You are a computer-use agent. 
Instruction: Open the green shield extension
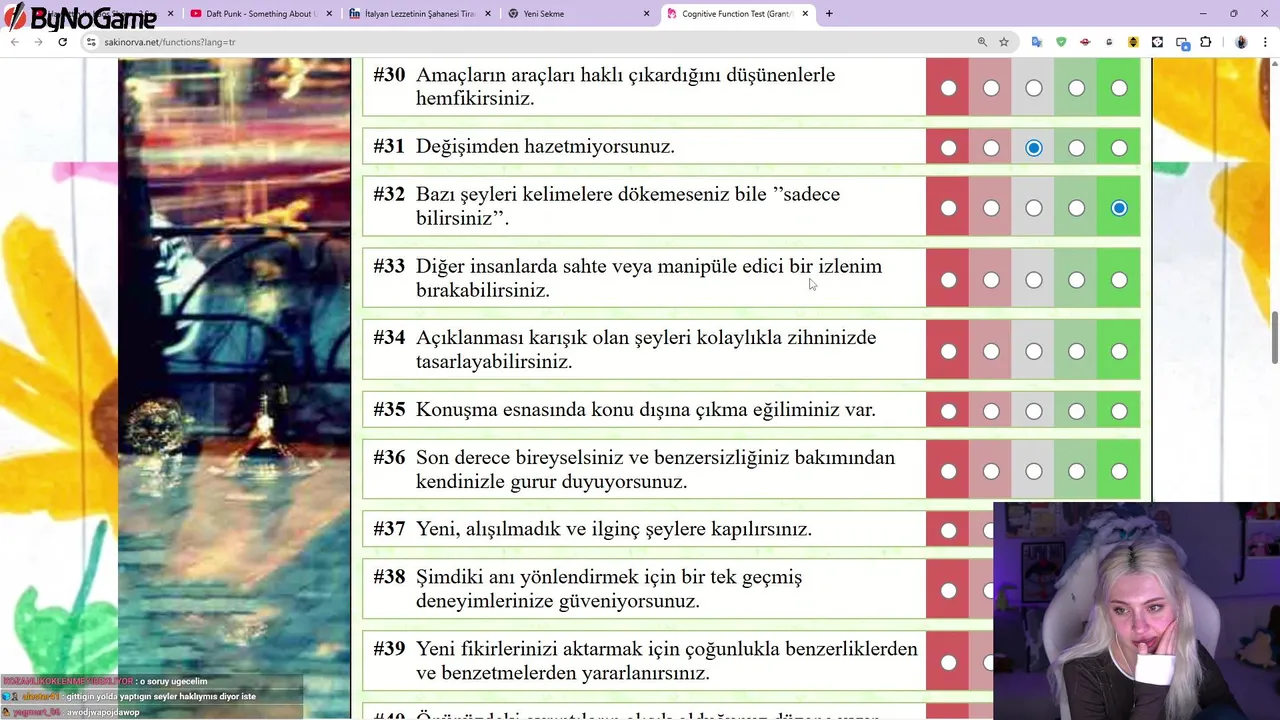(x=1061, y=42)
